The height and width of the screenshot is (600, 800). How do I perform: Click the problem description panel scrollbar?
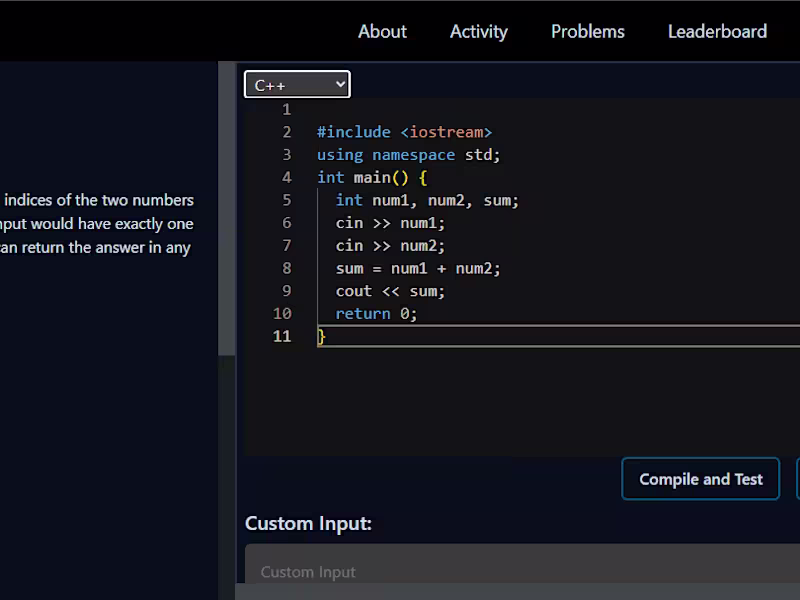227,210
